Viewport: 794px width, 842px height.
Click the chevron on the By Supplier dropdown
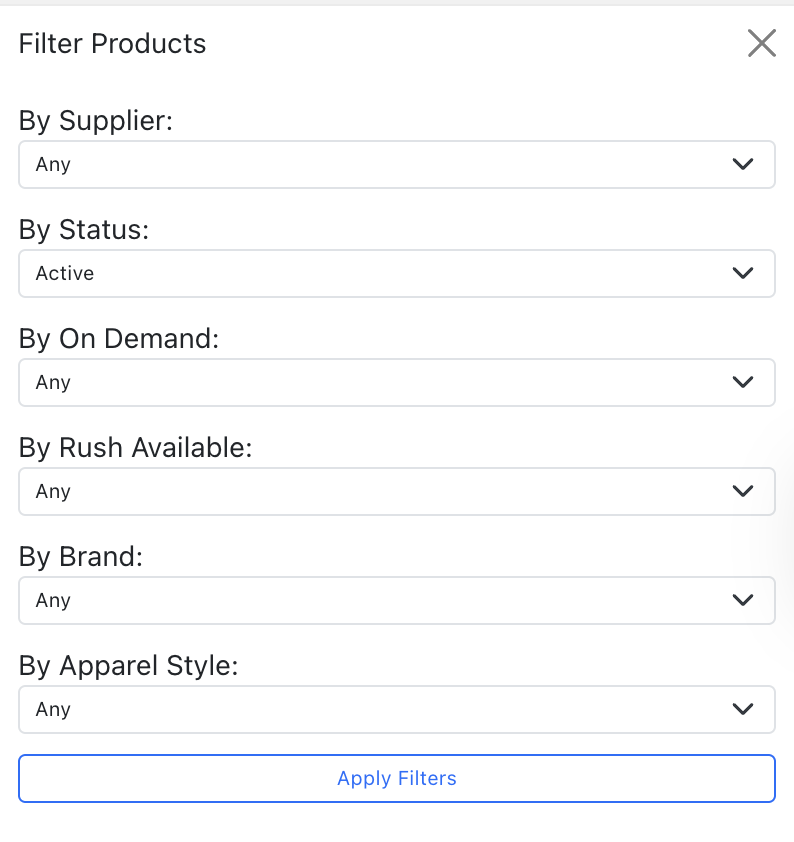[743, 164]
